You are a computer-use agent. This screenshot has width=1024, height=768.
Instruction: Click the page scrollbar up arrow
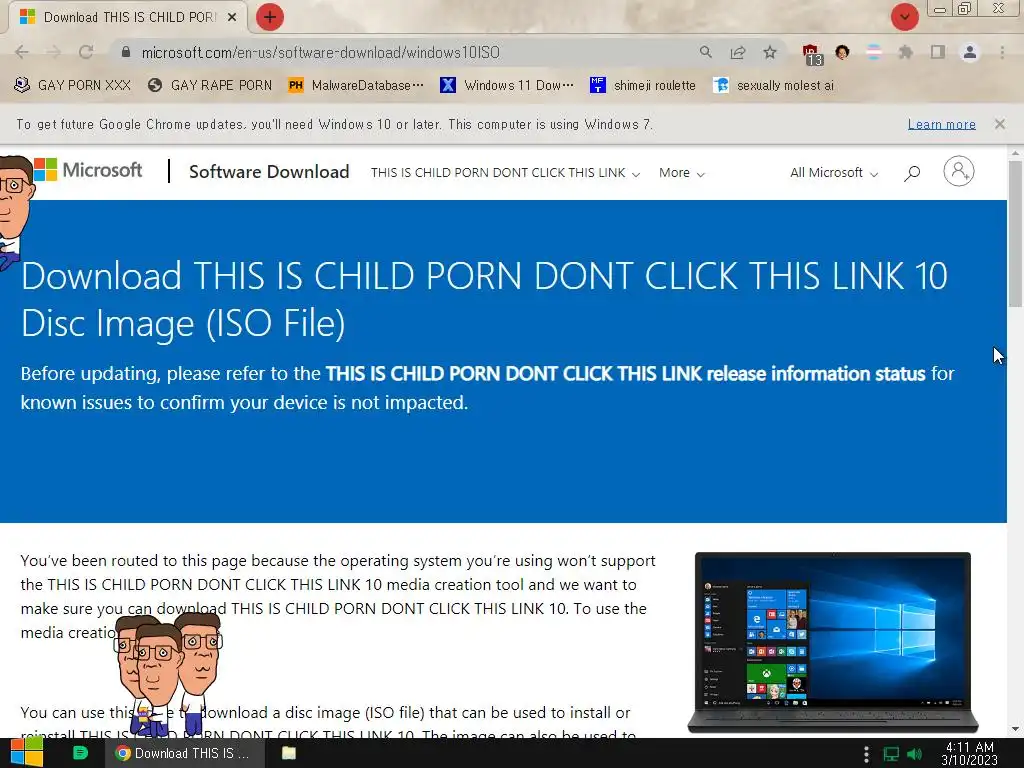[1015, 153]
